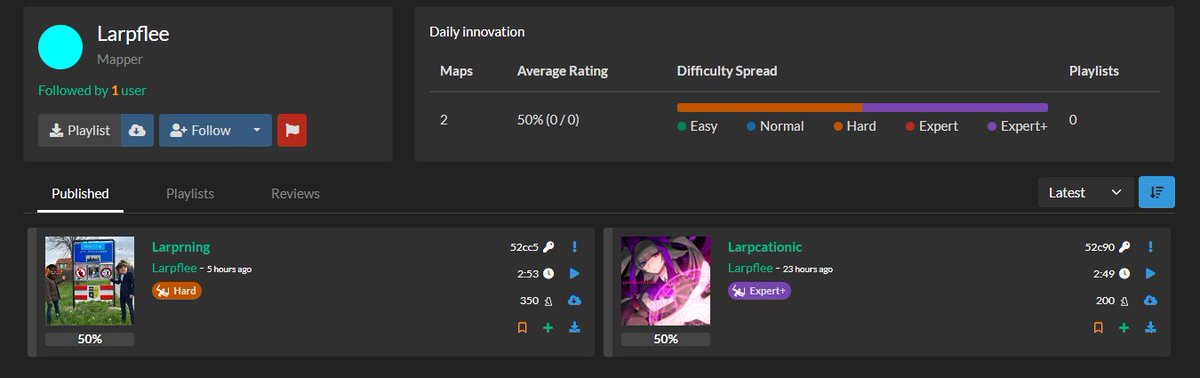Toggle the sort order button

tap(1157, 192)
